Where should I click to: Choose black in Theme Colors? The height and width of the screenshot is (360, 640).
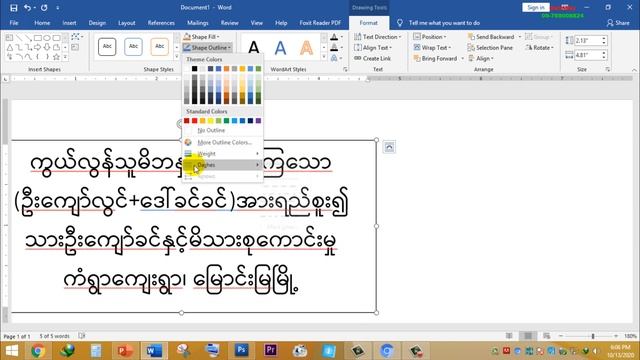tap(195, 69)
